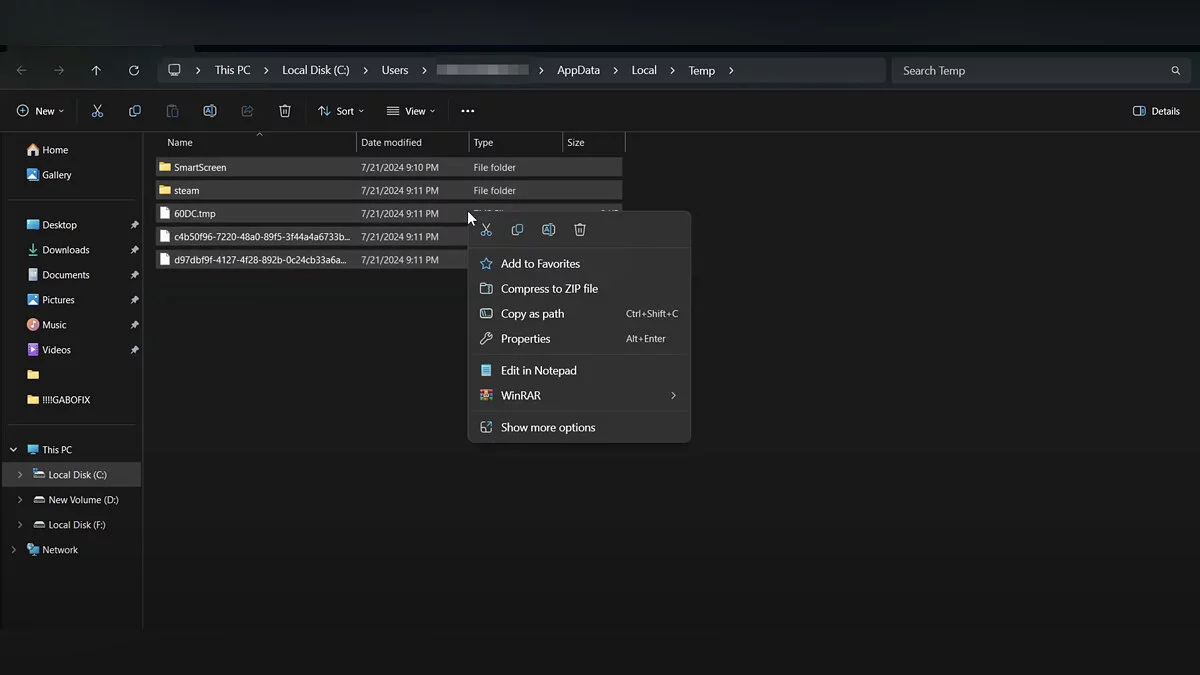Click the Copy icon in the toolbar
This screenshot has width=1200, height=675.
[x=135, y=111]
